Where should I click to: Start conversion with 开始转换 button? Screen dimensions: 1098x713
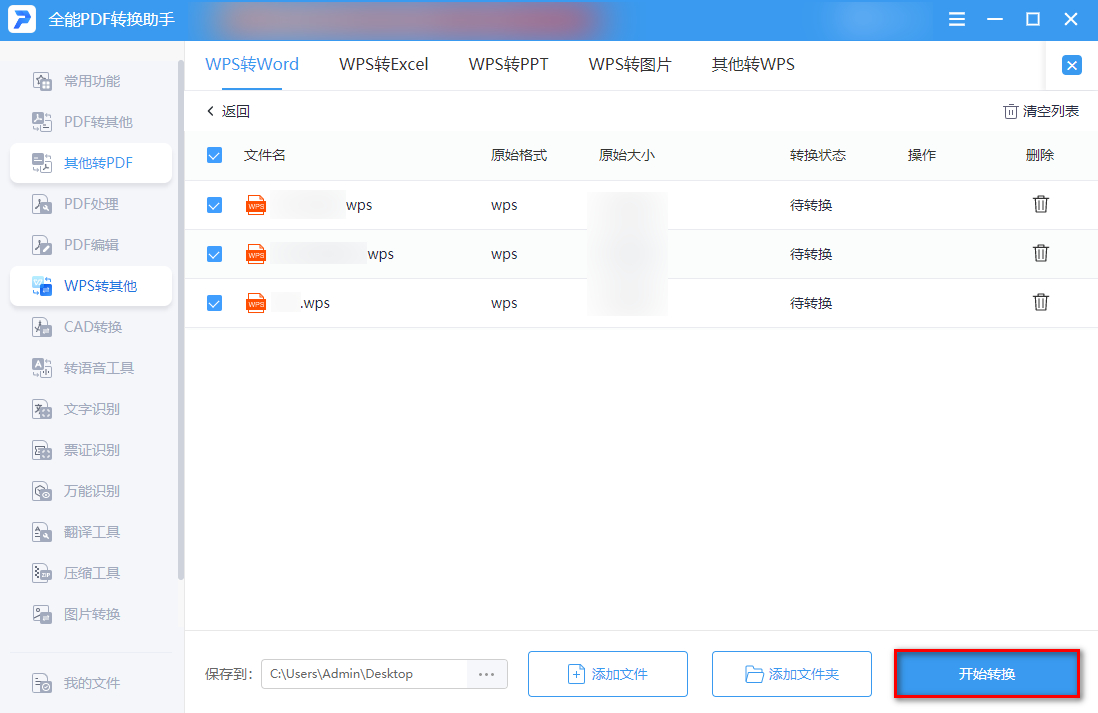pos(986,674)
